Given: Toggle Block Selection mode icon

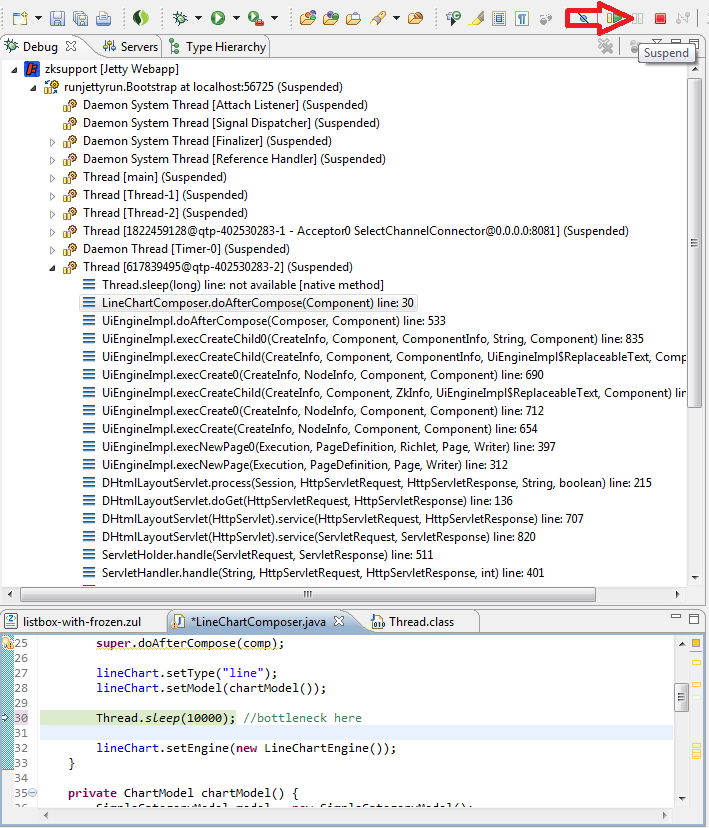Looking at the screenshot, I should click(x=499, y=18).
